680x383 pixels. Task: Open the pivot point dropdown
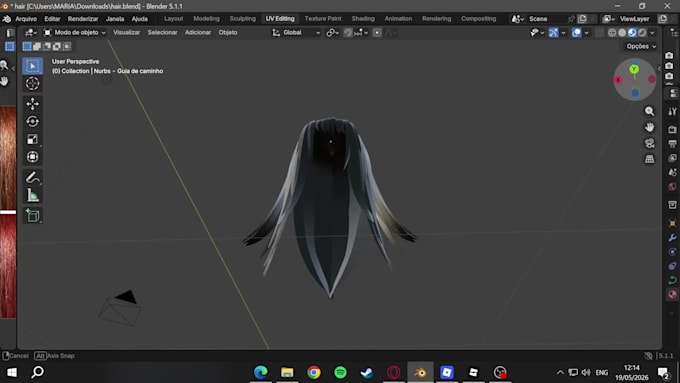coord(333,33)
